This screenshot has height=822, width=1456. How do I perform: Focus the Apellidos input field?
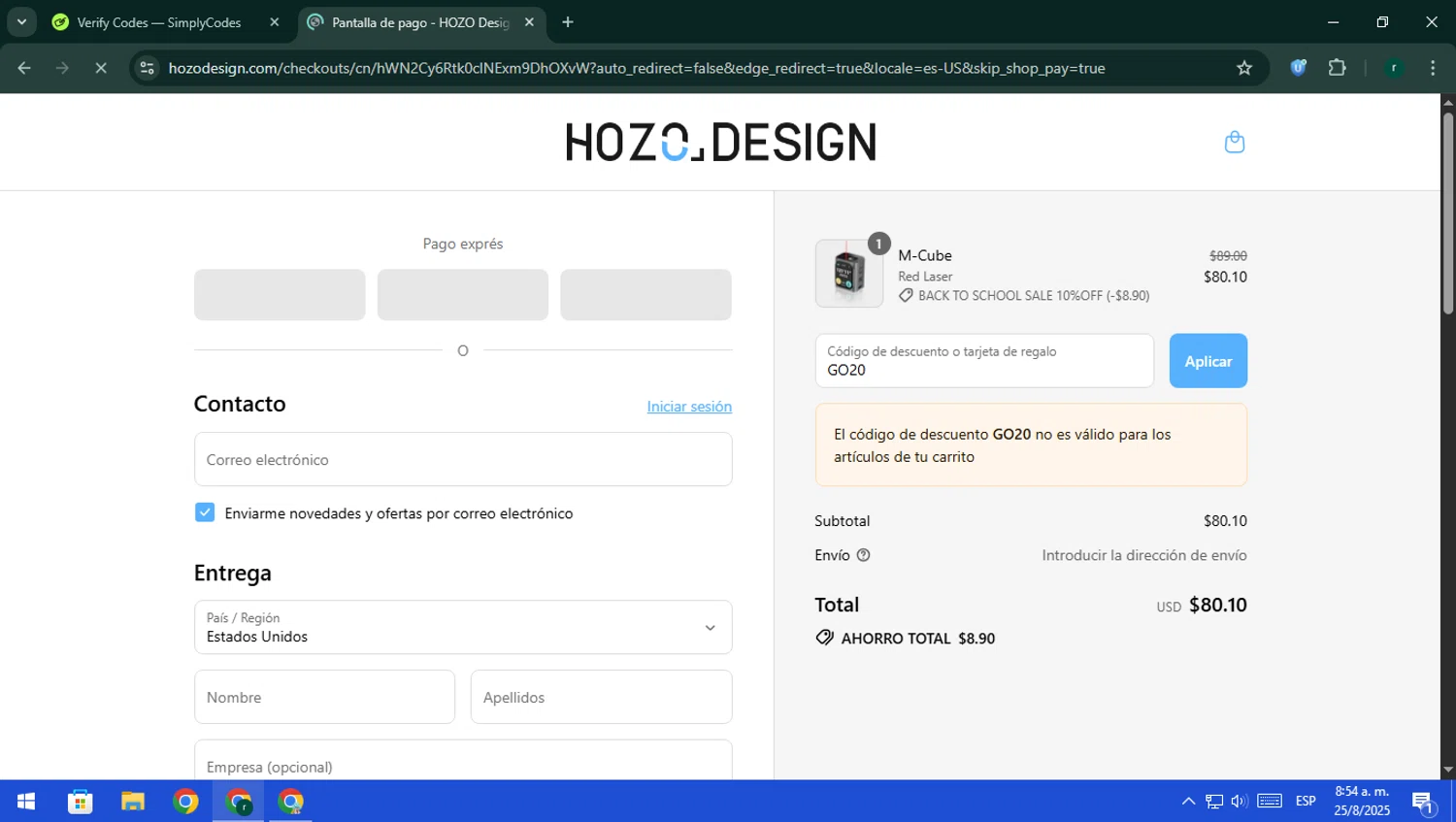pyautogui.click(x=601, y=697)
